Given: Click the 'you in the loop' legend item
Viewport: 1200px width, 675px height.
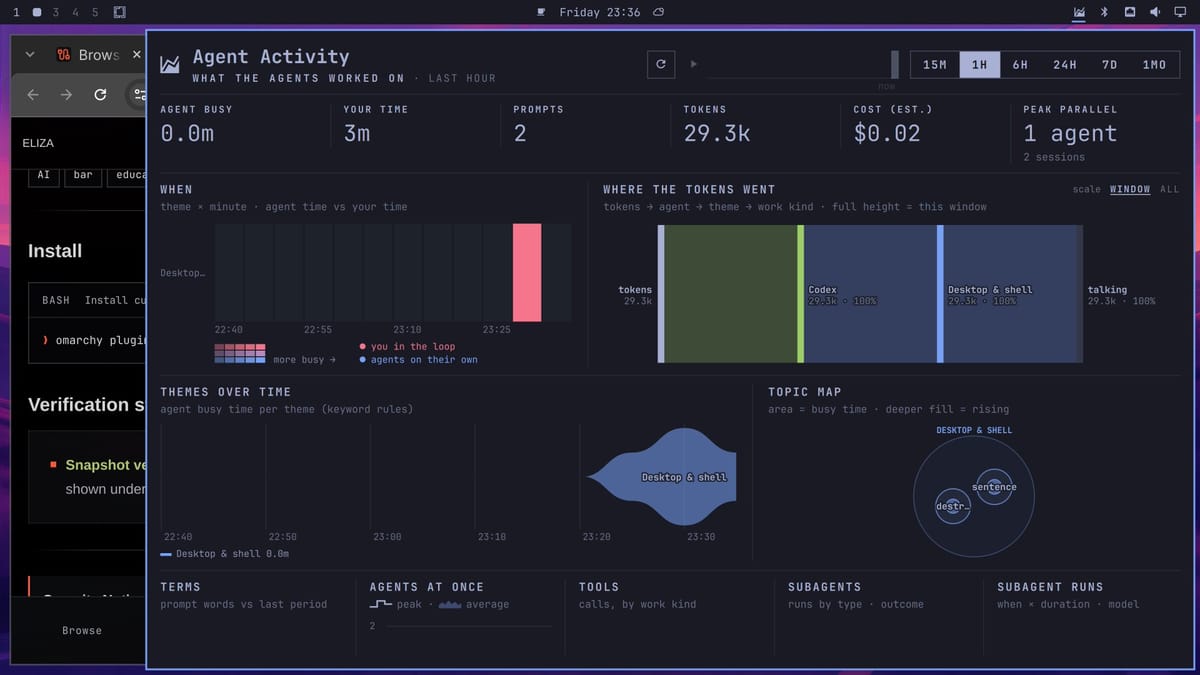Looking at the screenshot, I should coord(406,347).
